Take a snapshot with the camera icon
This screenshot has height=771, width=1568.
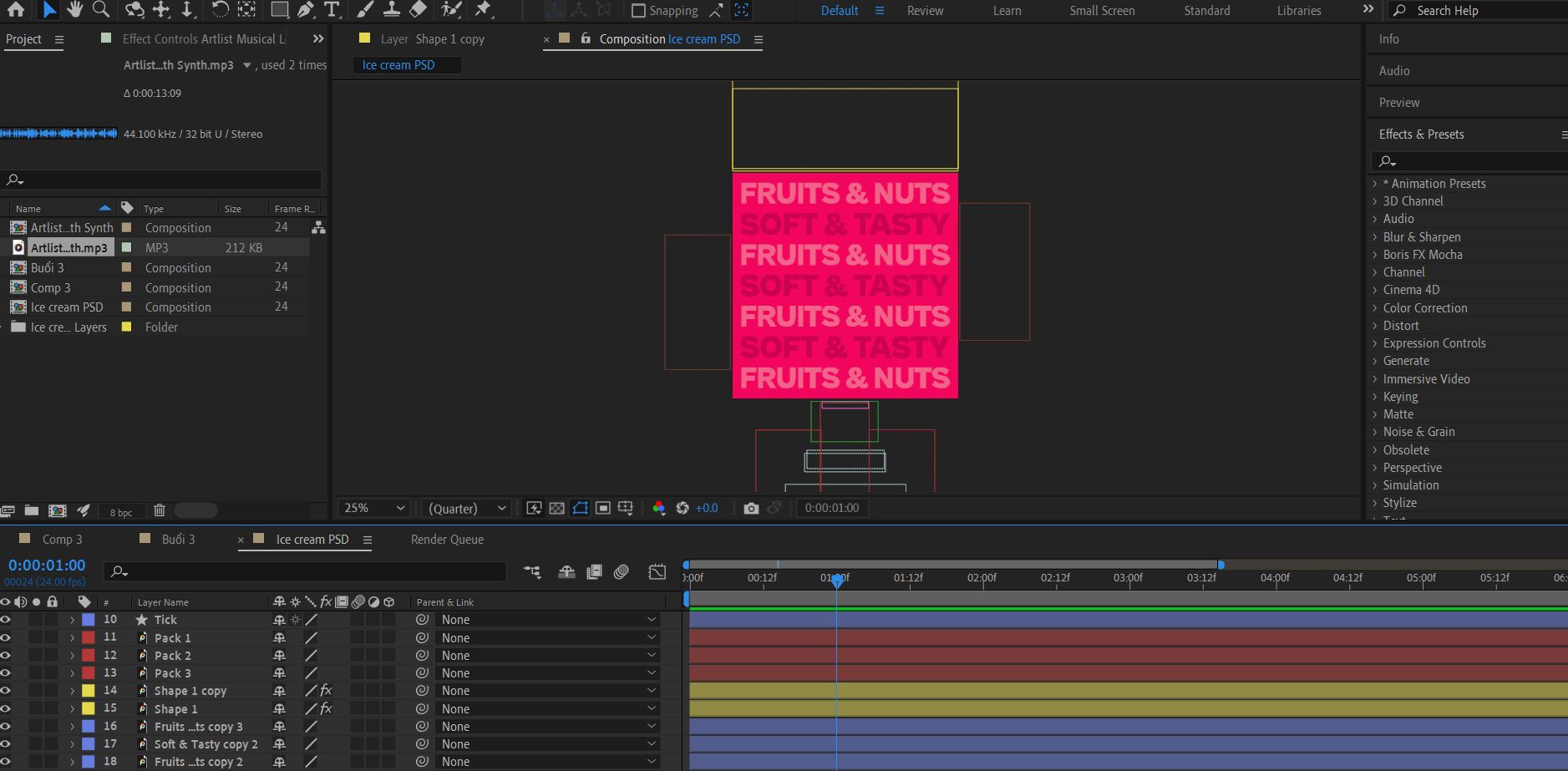(751, 508)
